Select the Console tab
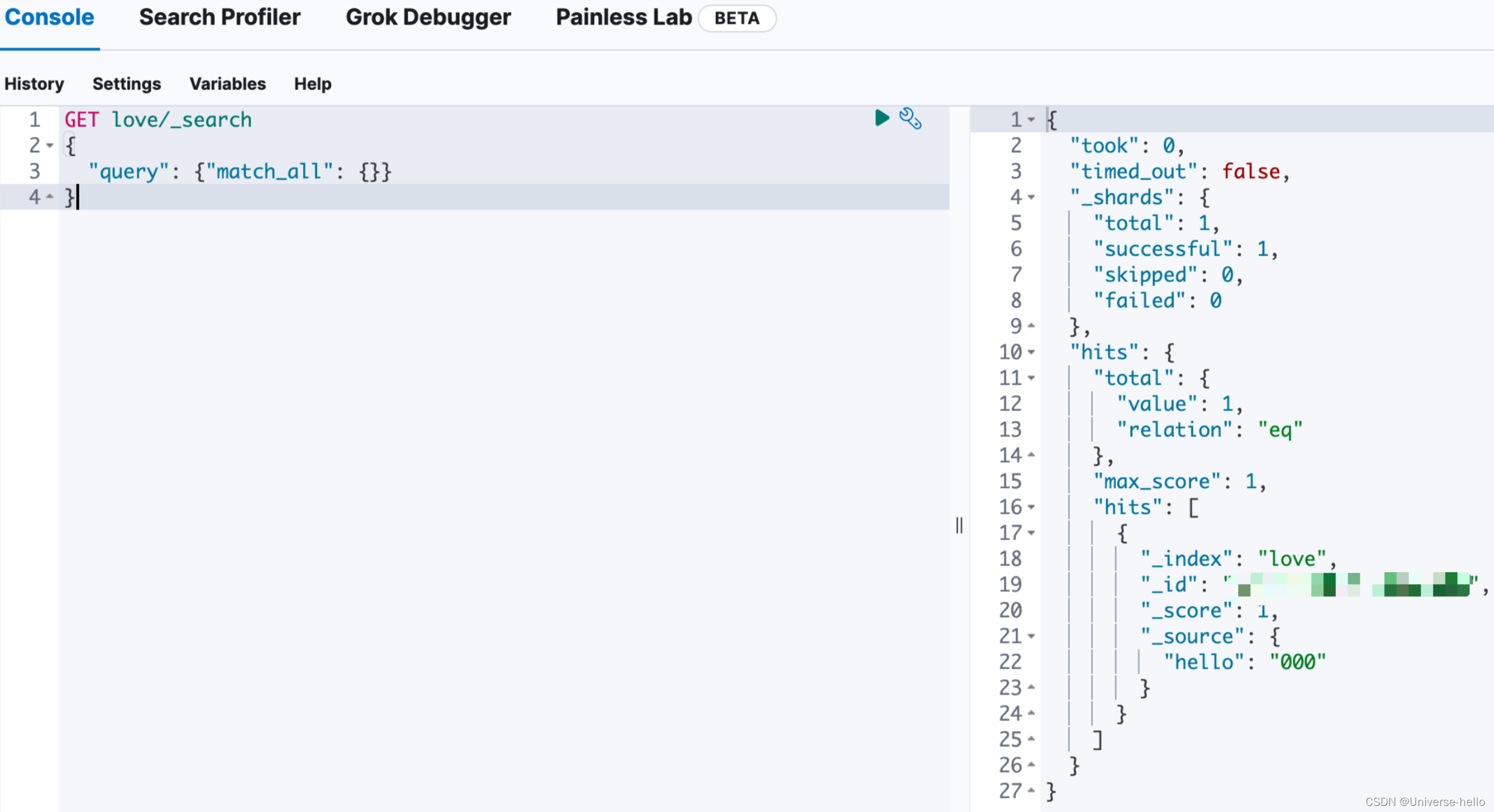This screenshot has width=1494, height=812. [49, 18]
